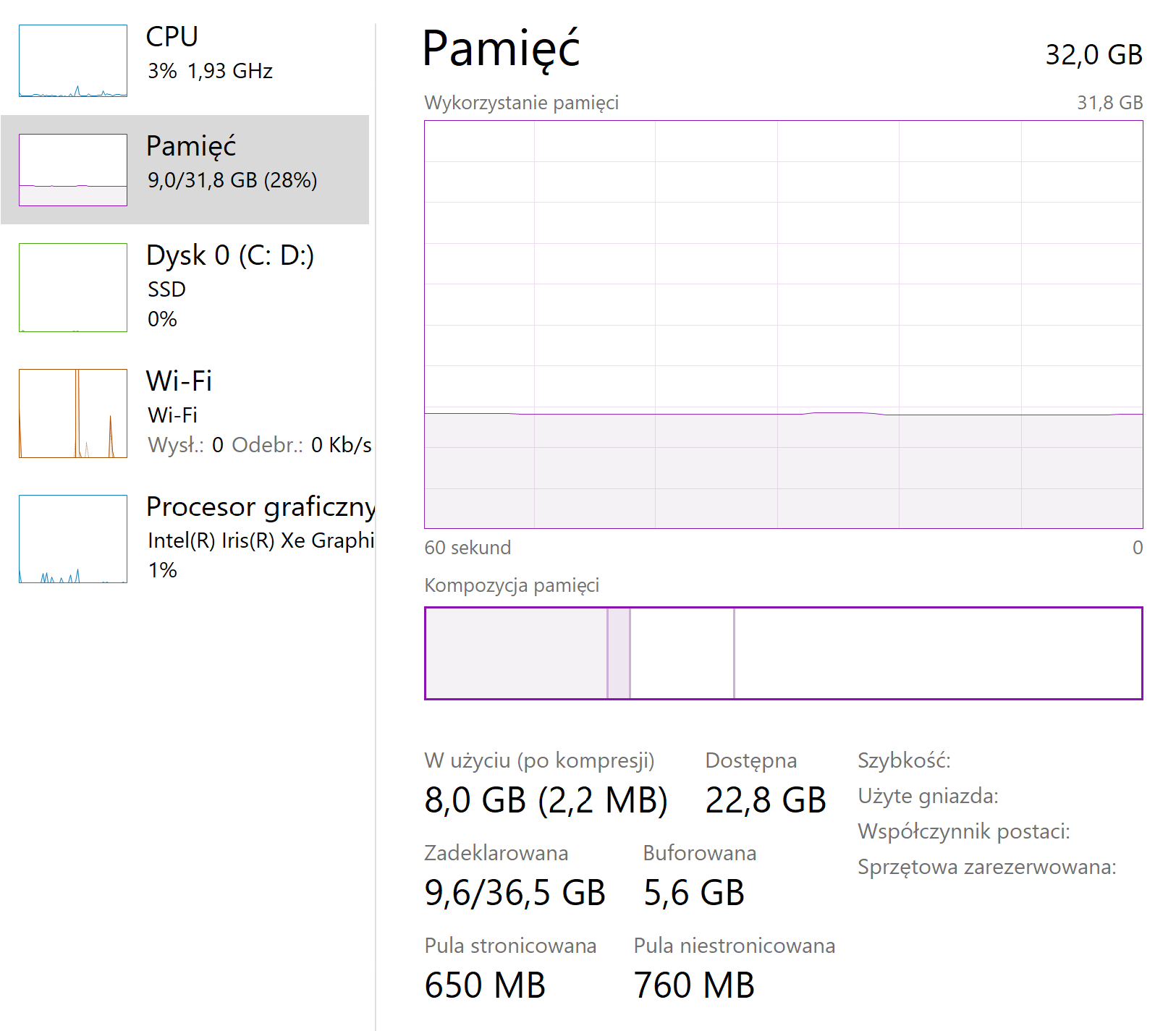Click the free segment of memory composition bar
The width and height of the screenshot is (1176, 1031).
click(x=937, y=653)
